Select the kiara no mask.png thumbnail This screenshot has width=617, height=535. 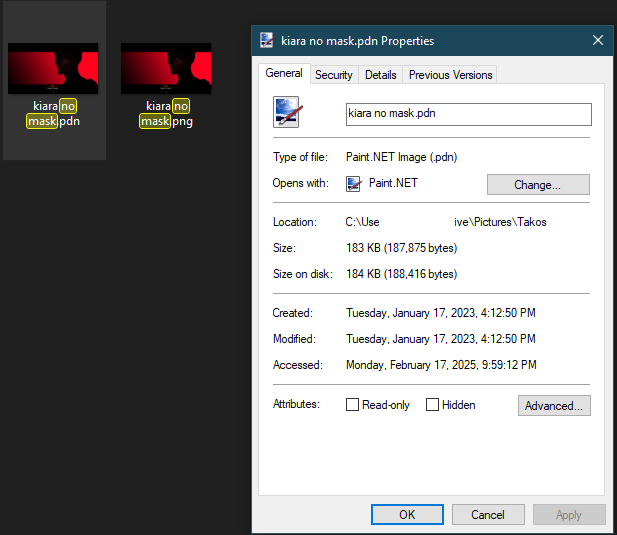coord(166,68)
